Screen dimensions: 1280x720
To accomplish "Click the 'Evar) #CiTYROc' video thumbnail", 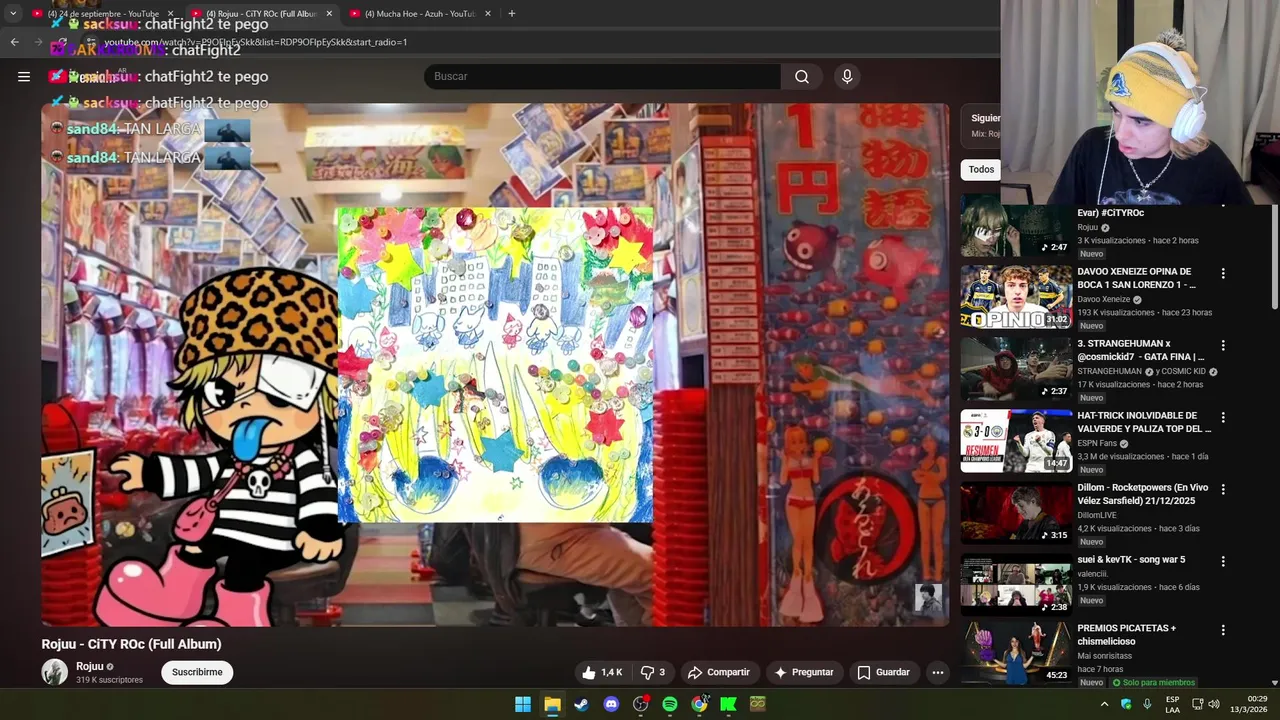I will pyautogui.click(x=1016, y=225).
